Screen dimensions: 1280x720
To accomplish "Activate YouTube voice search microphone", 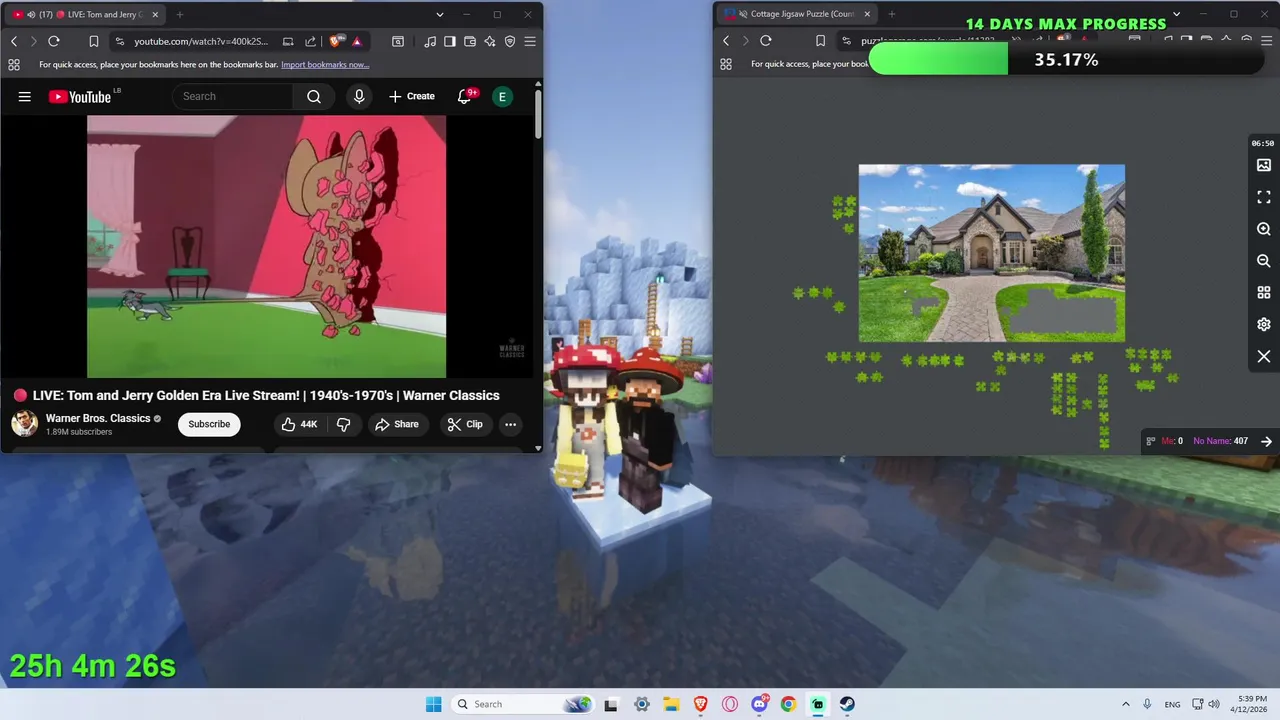I will tap(359, 97).
